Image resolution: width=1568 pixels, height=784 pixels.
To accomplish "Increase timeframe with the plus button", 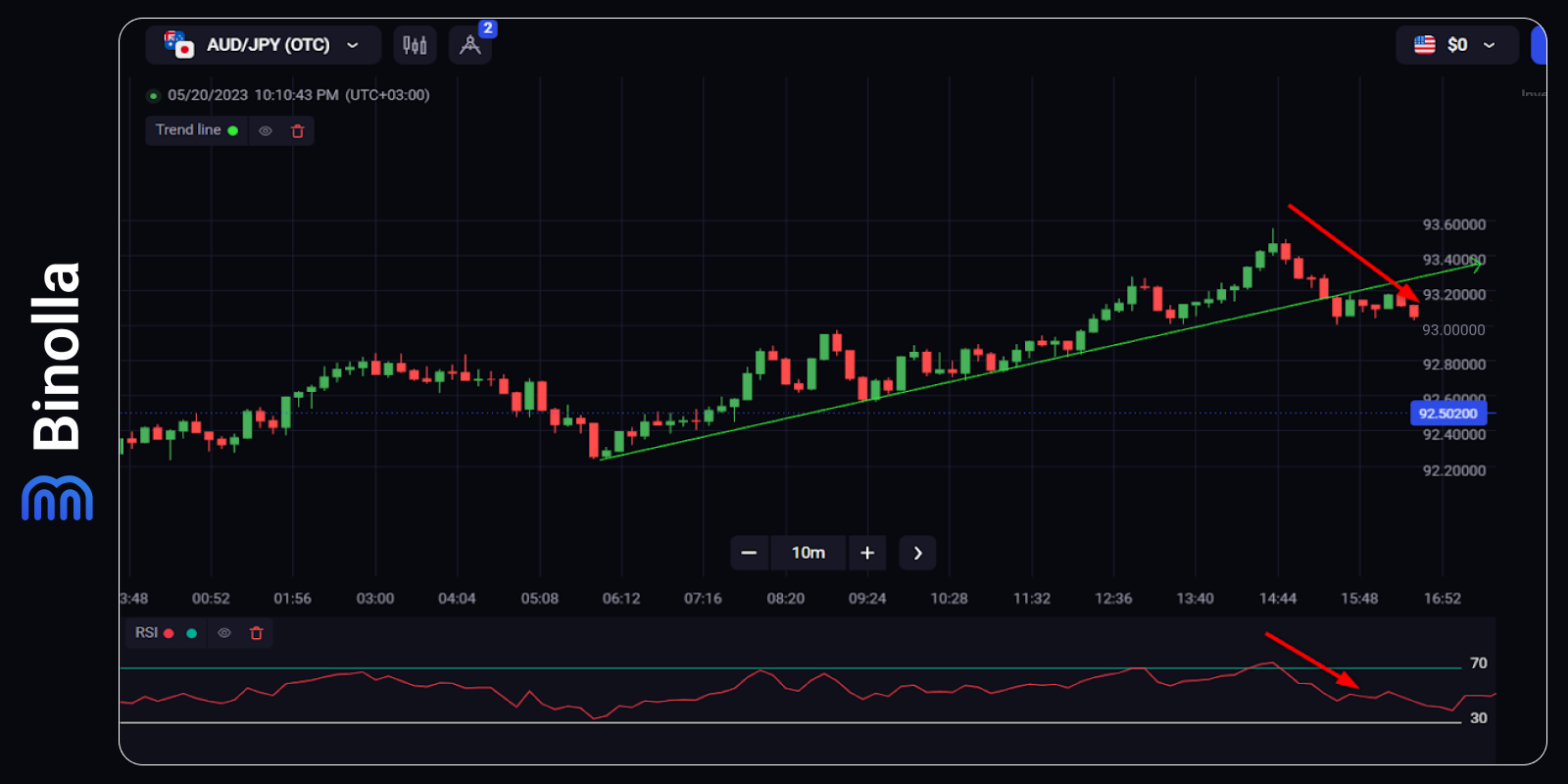I will coord(867,553).
